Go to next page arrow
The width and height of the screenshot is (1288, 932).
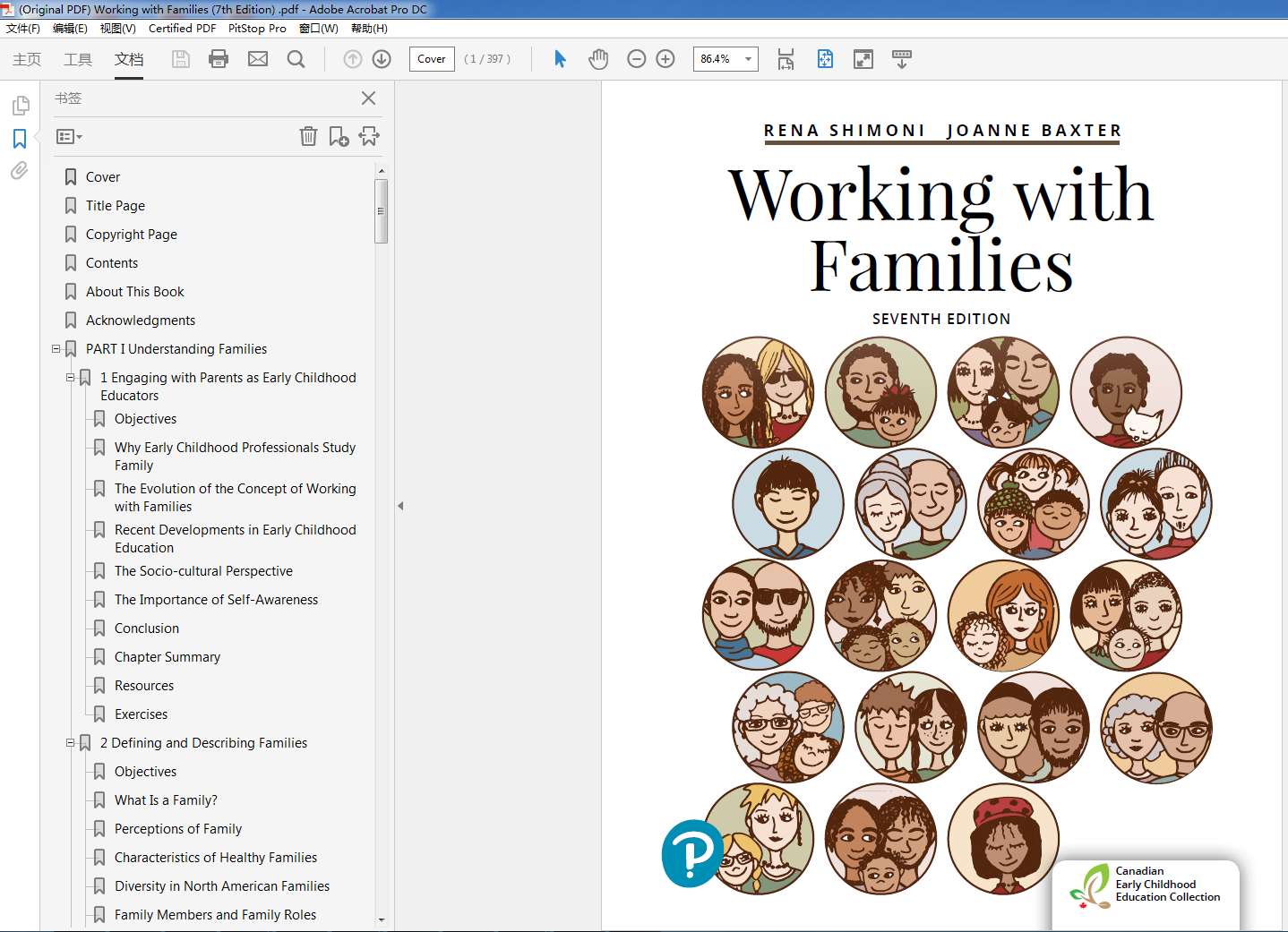(382, 59)
